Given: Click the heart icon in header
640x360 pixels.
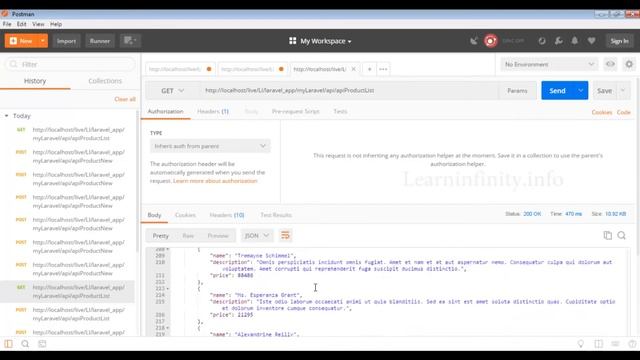Looking at the screenshot, I should point(591,41).
